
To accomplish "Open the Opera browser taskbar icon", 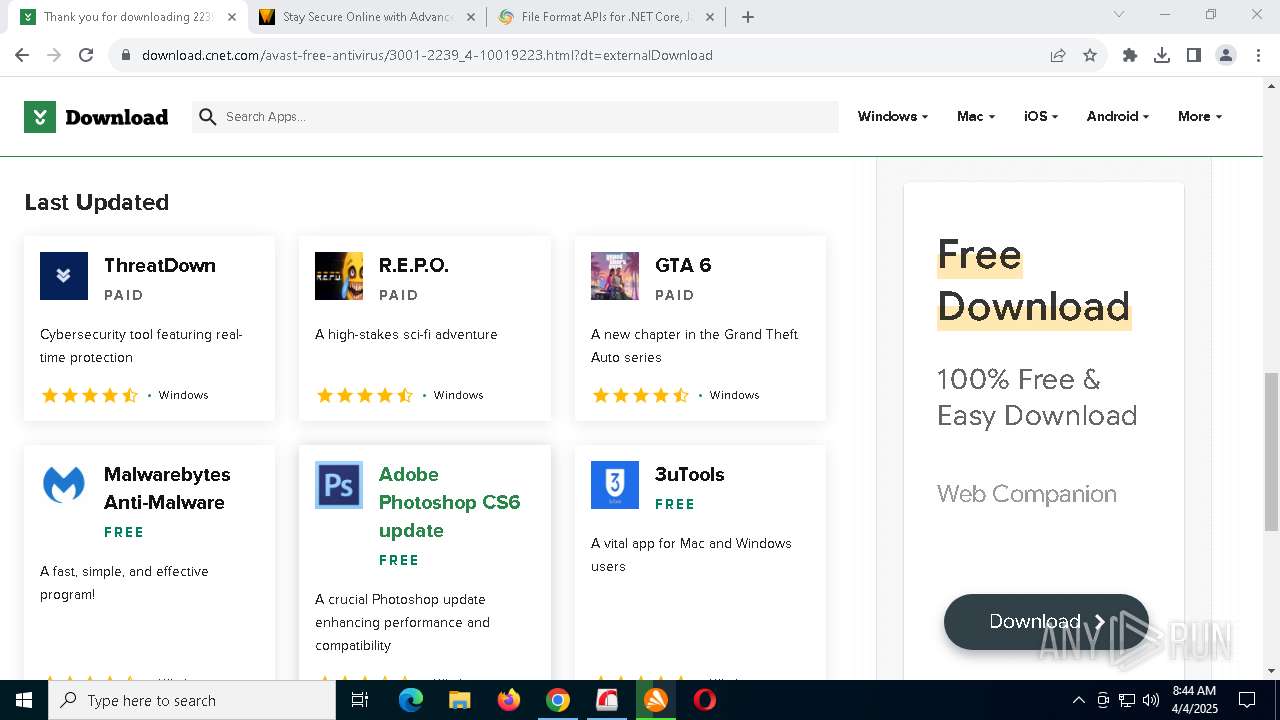I will [705, 700].
